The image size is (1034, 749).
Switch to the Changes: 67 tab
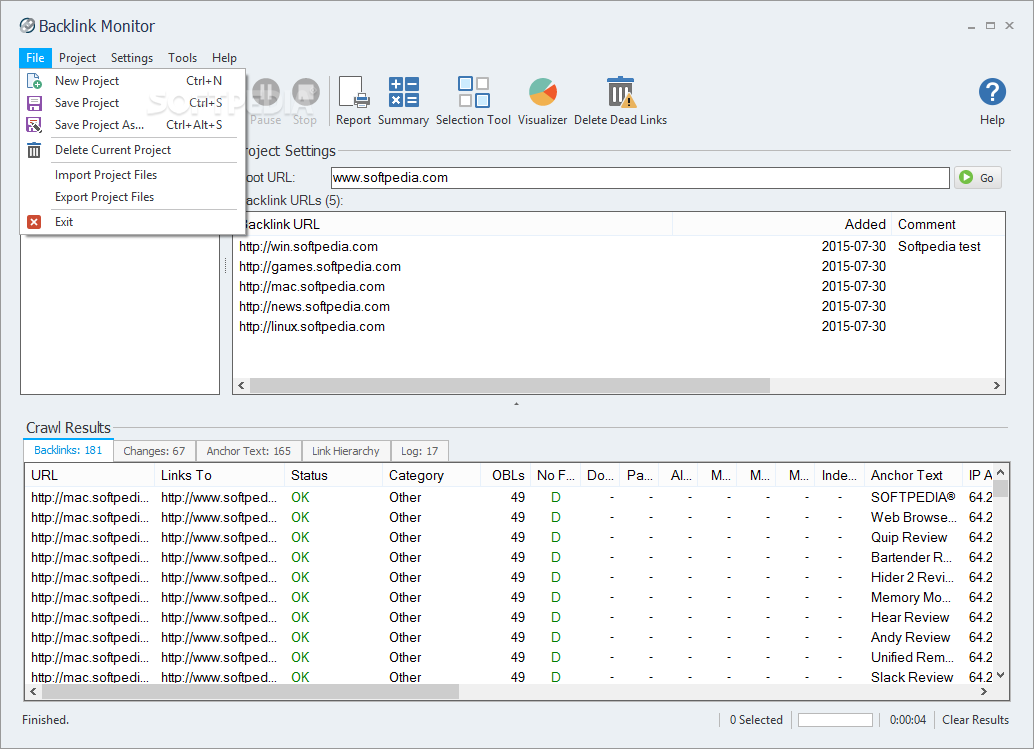coord(154,451)
